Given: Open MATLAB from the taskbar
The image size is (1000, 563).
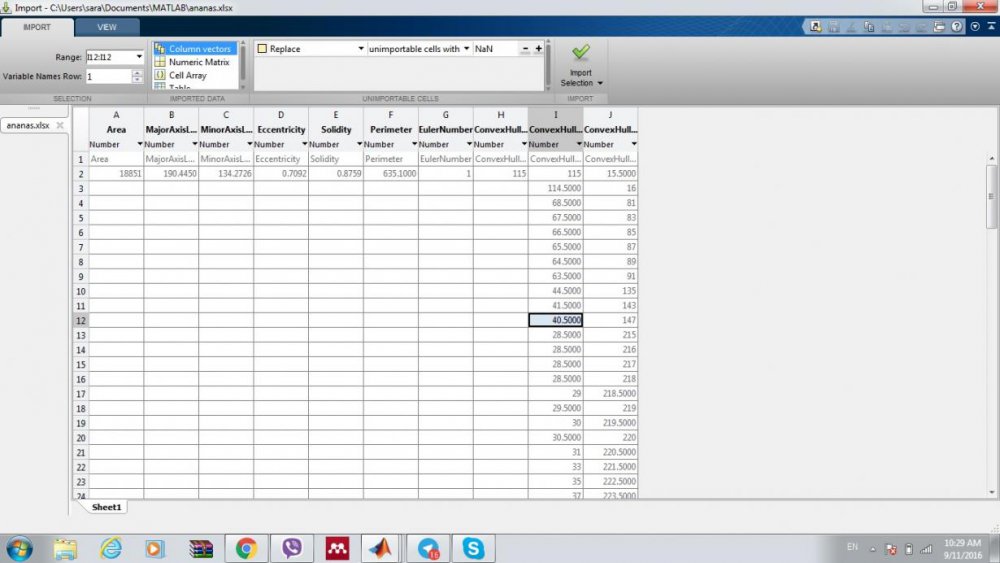Looking at the screenshot, I should (380, 548).
